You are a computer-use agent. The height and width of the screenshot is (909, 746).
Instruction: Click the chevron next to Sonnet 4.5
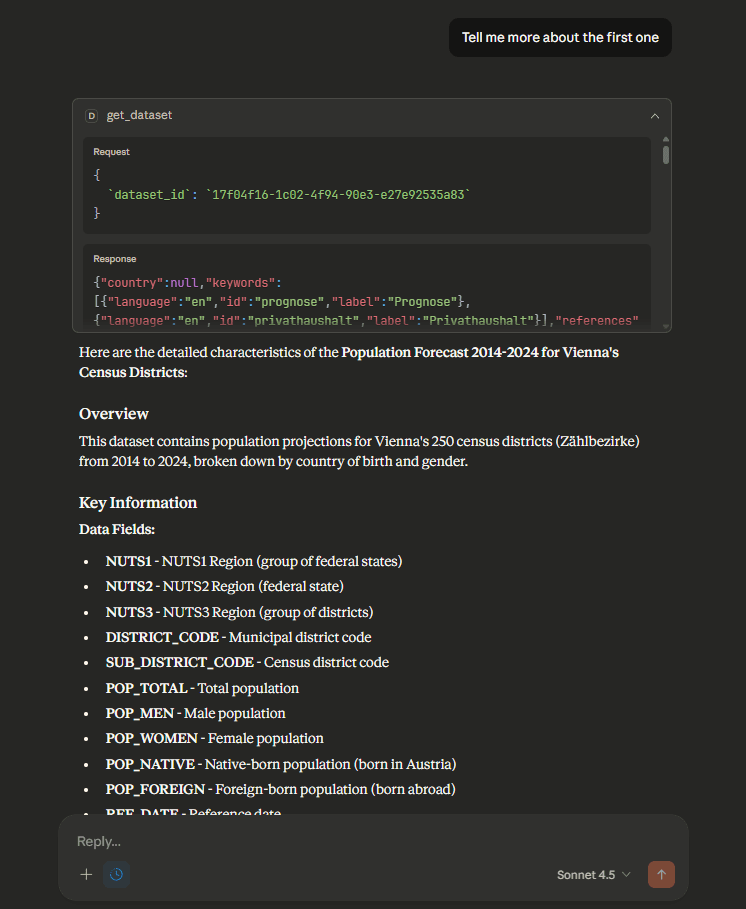pyautogui.click(x=626, y=874)
